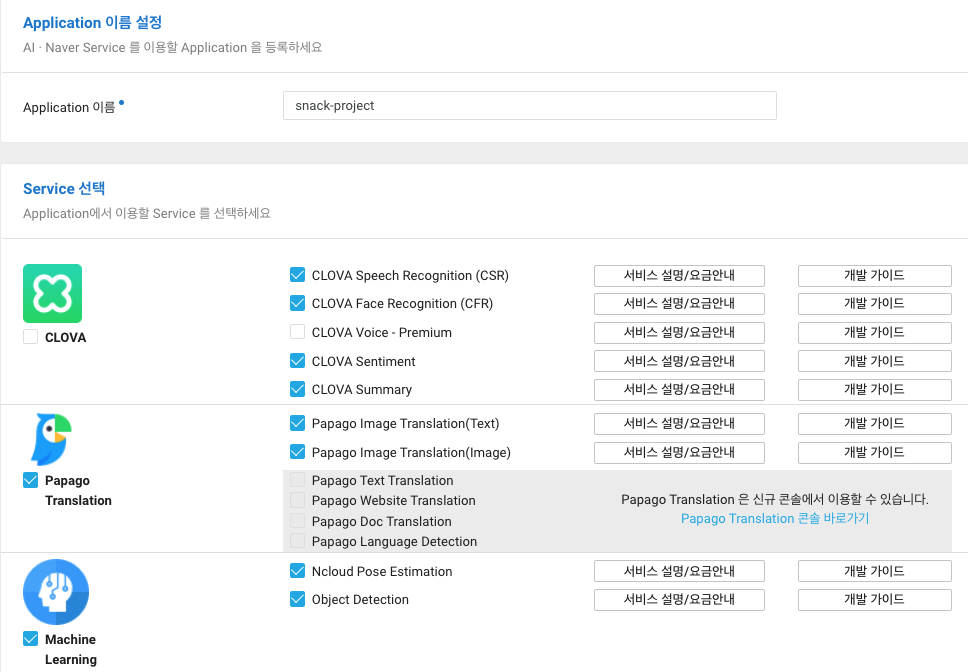Open 개발 가이드 for CLOVA Face Recognition
Screen dimensions: 968x672
pyautogui.click(x=874, y=304)
